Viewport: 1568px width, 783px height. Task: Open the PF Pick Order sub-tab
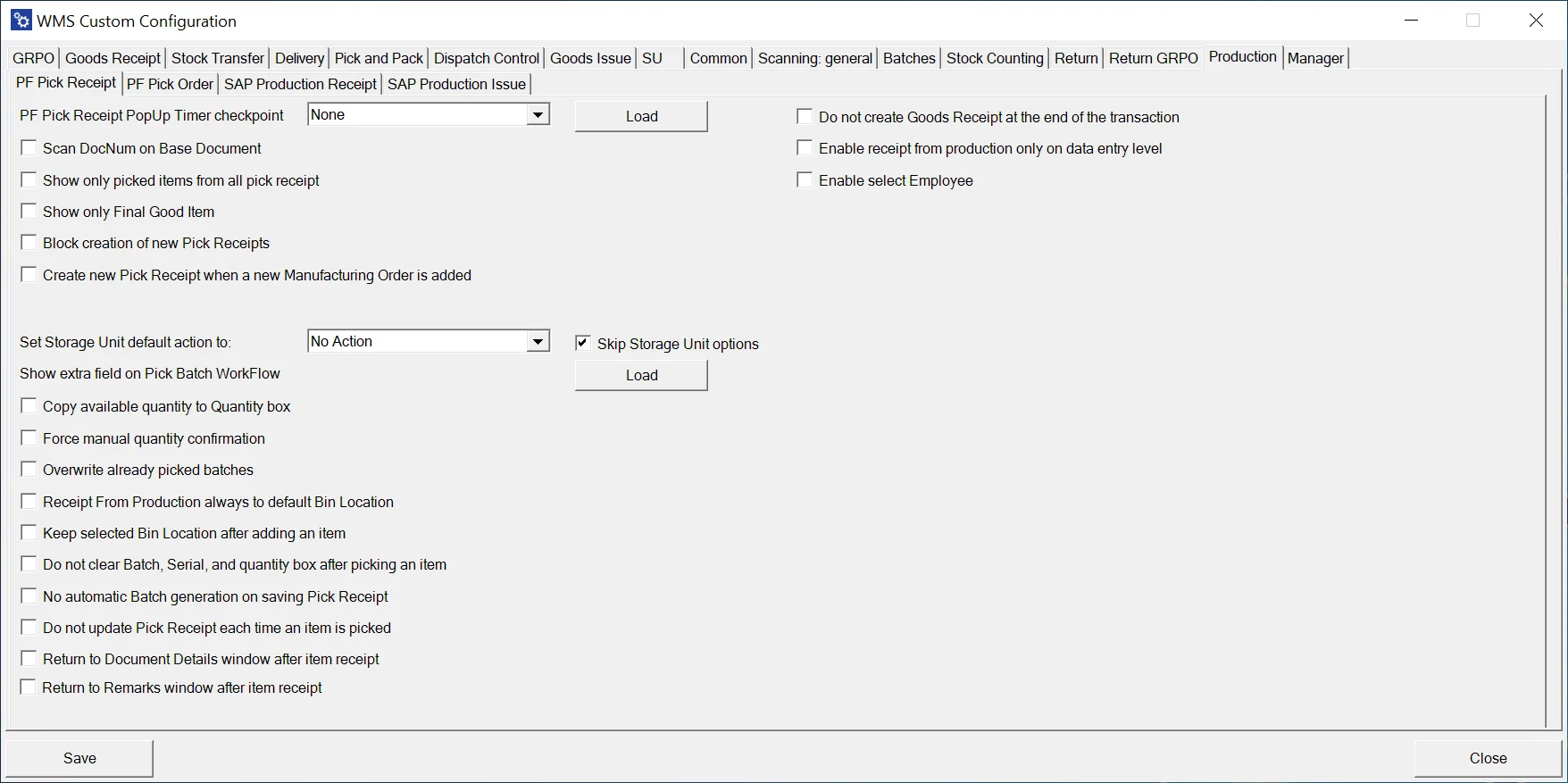170,84
